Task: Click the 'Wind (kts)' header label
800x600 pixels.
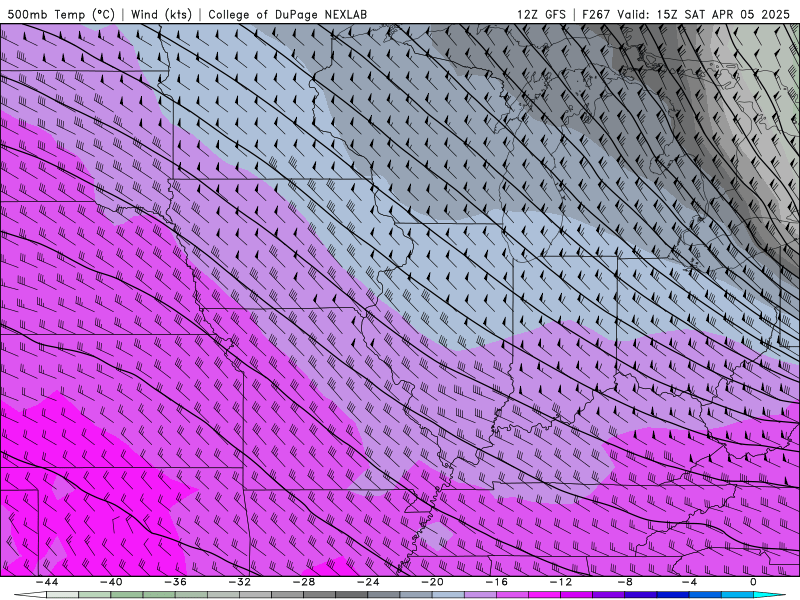Action: (161, 14)
